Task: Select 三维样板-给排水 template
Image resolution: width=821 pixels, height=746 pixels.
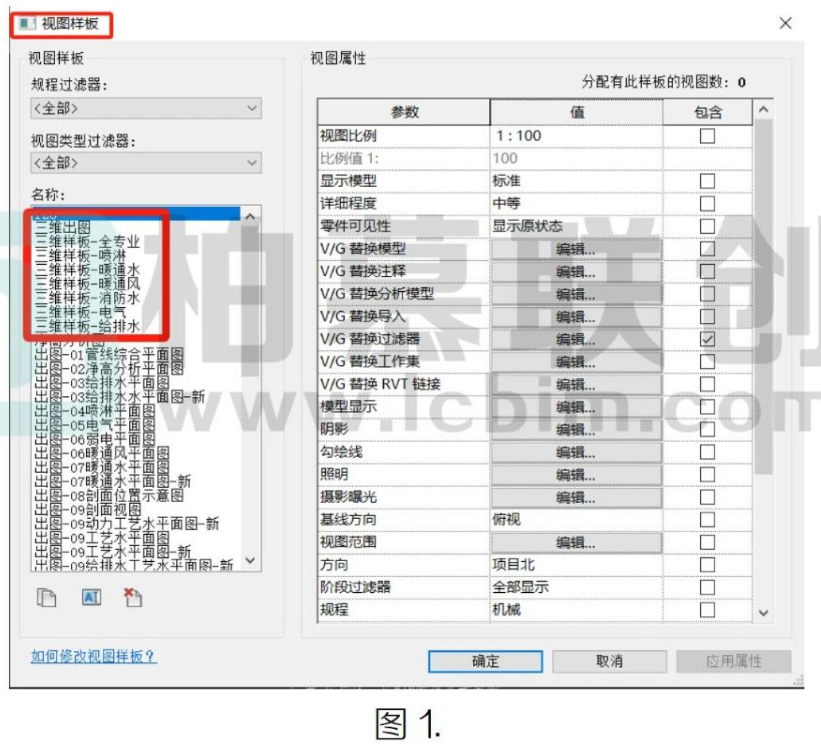Action: (87, 327)
